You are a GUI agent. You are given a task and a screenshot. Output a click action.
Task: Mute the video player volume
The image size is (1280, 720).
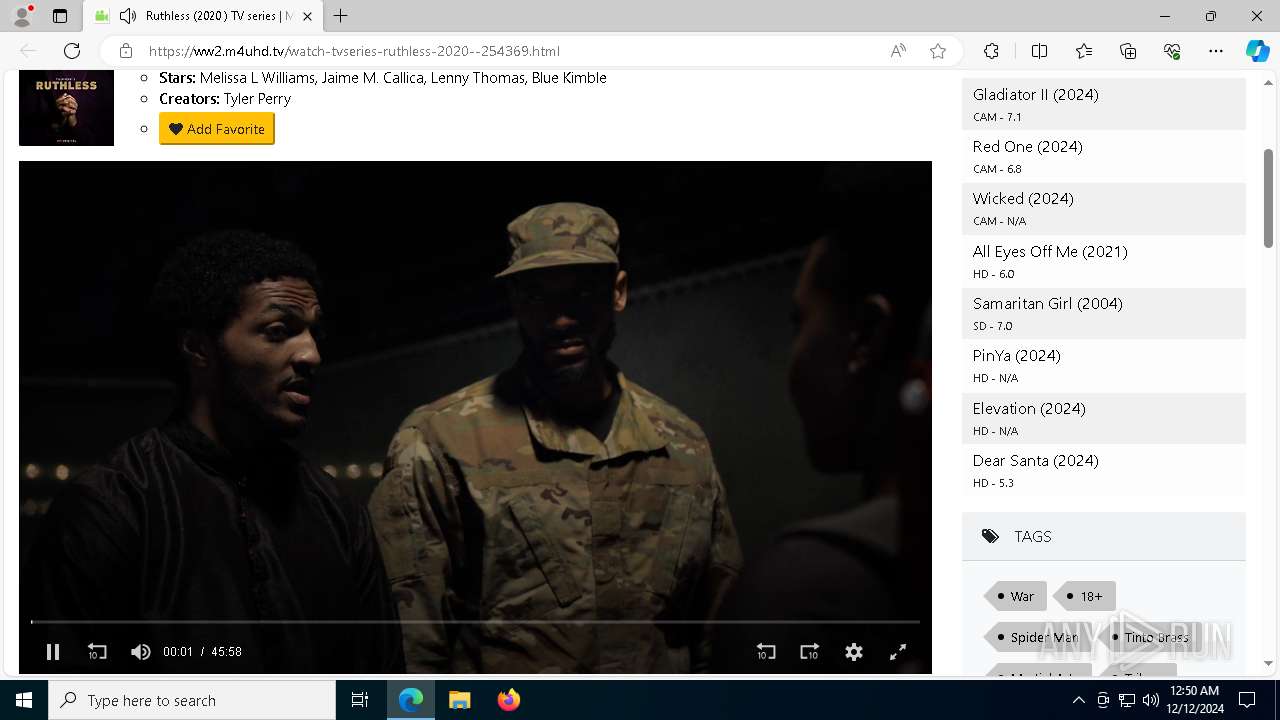point(141,652)
